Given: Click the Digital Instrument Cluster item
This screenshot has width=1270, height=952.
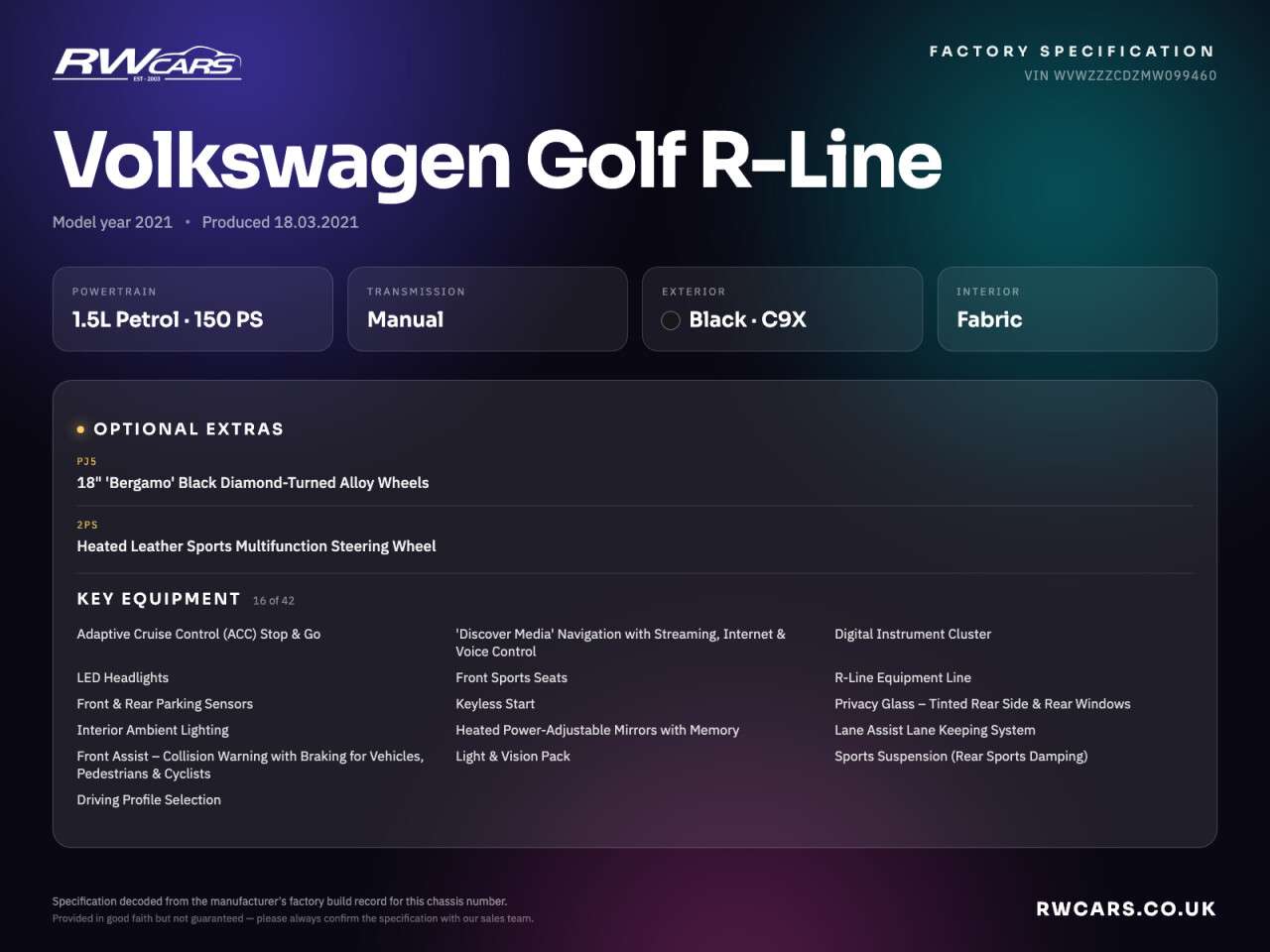Looking at the screenshot, I should point(913,634).
